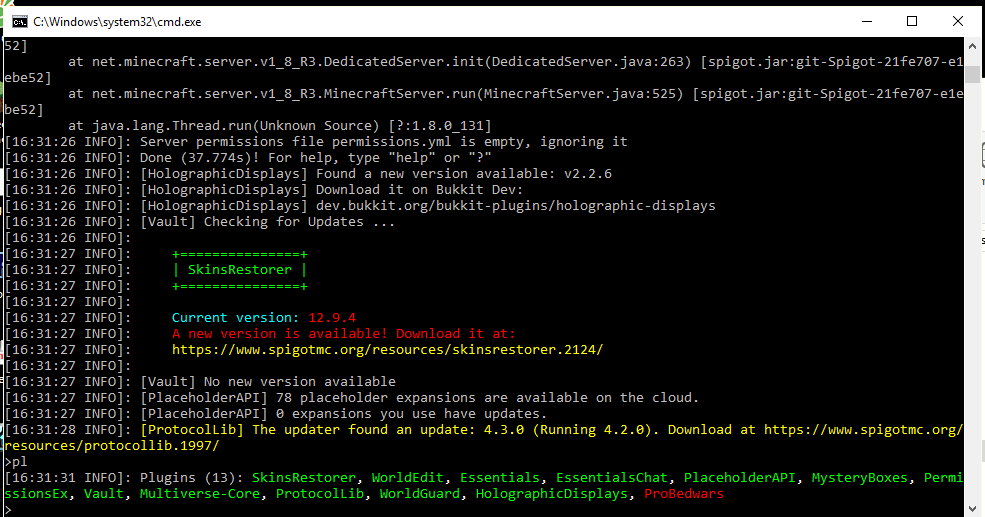Open the spigotmc skinsrestorer.2124 URL
Screen dimensions: 985x517
[387, 350]
